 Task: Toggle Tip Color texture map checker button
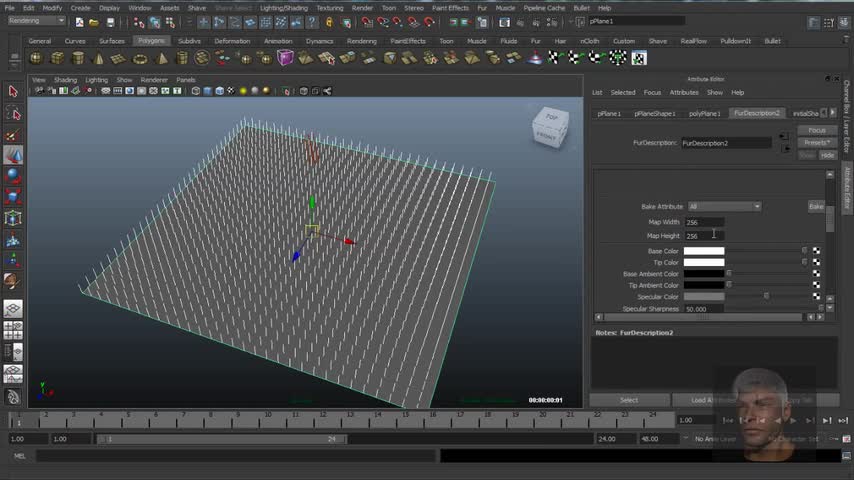tap(816, 263)
